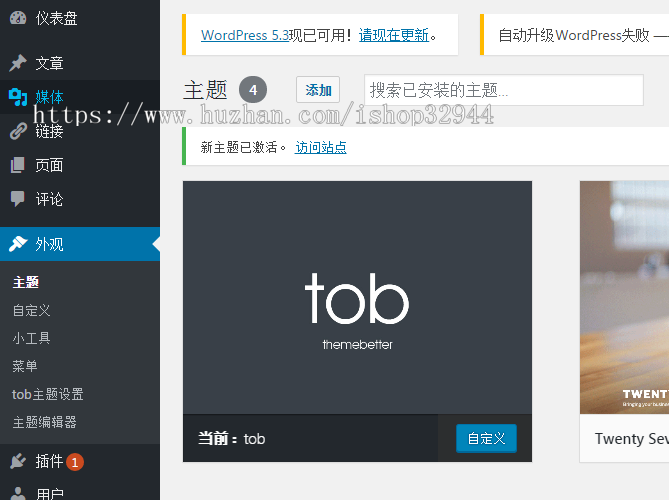The height and width of the screenshot is (500, 669).
Task: Click the Appearance paintbrush icon
Action: pyautogui.click(x=18, y=244)
